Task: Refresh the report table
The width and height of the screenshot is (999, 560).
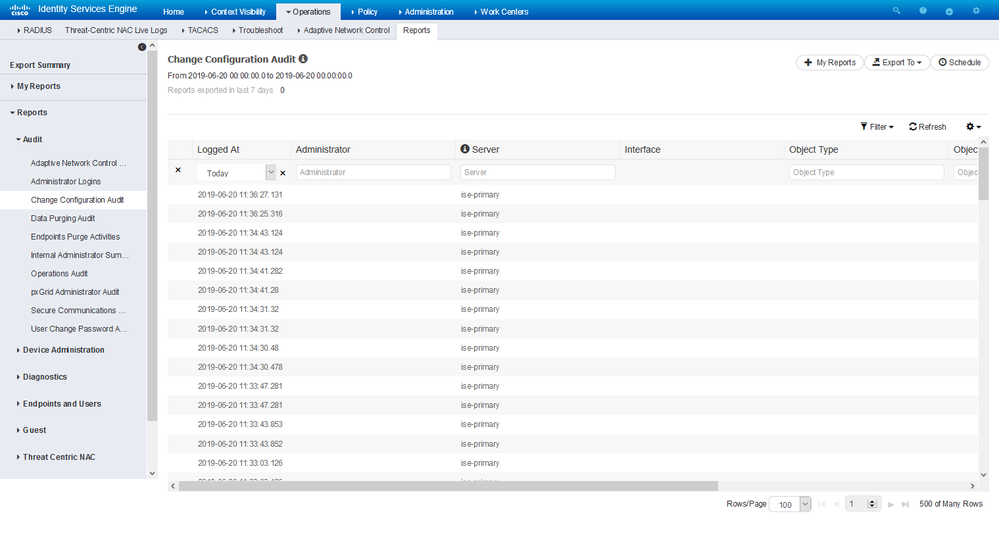Action: tap(928, 127)
